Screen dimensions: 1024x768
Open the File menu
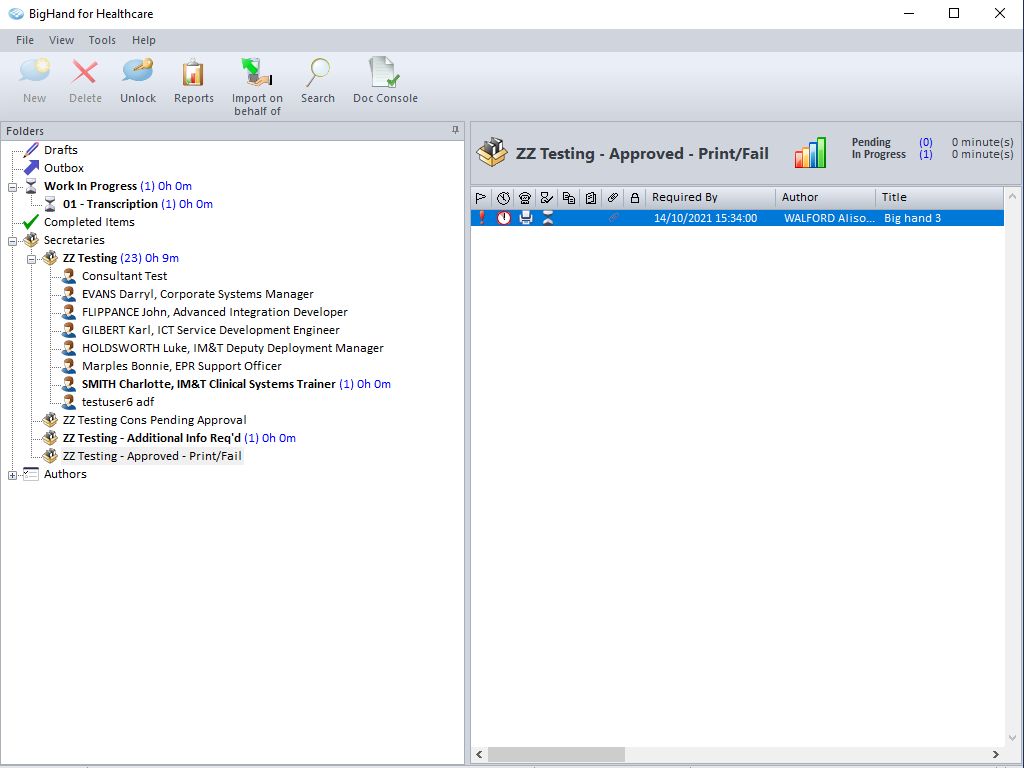click(25, 40)
